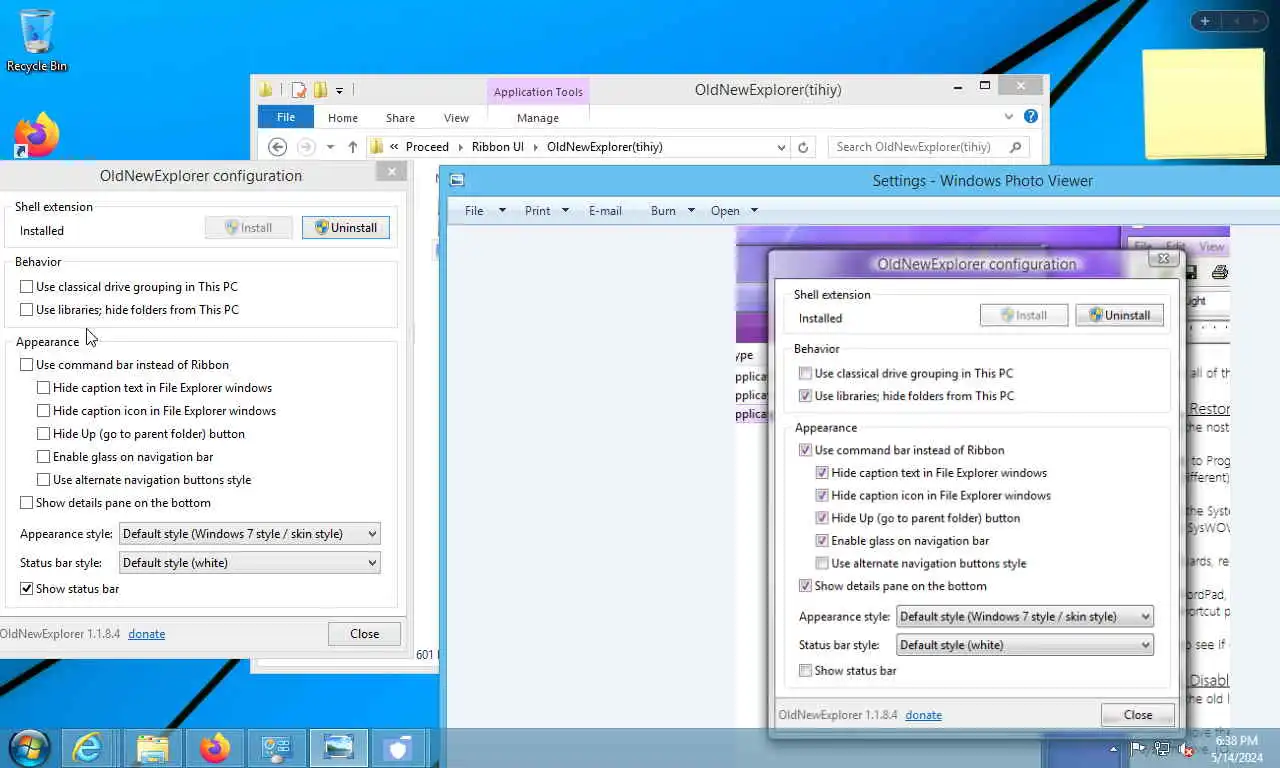
Task: Open Explorer address bar history dropdown
Action: (781, 147)
